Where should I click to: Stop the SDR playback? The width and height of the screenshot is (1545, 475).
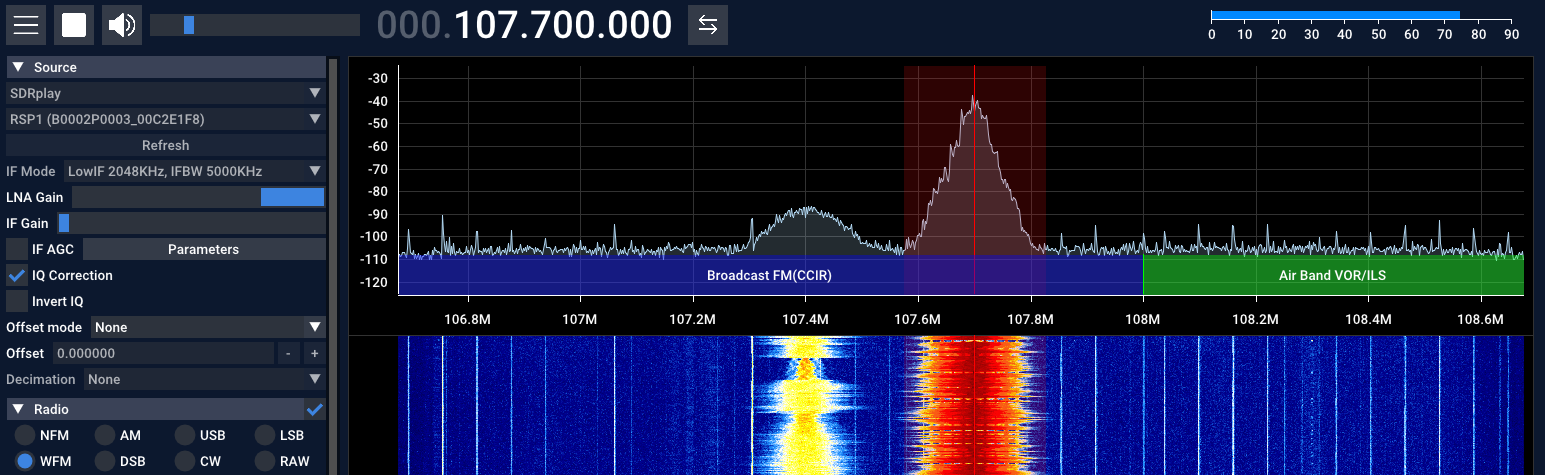coord(74,25)
